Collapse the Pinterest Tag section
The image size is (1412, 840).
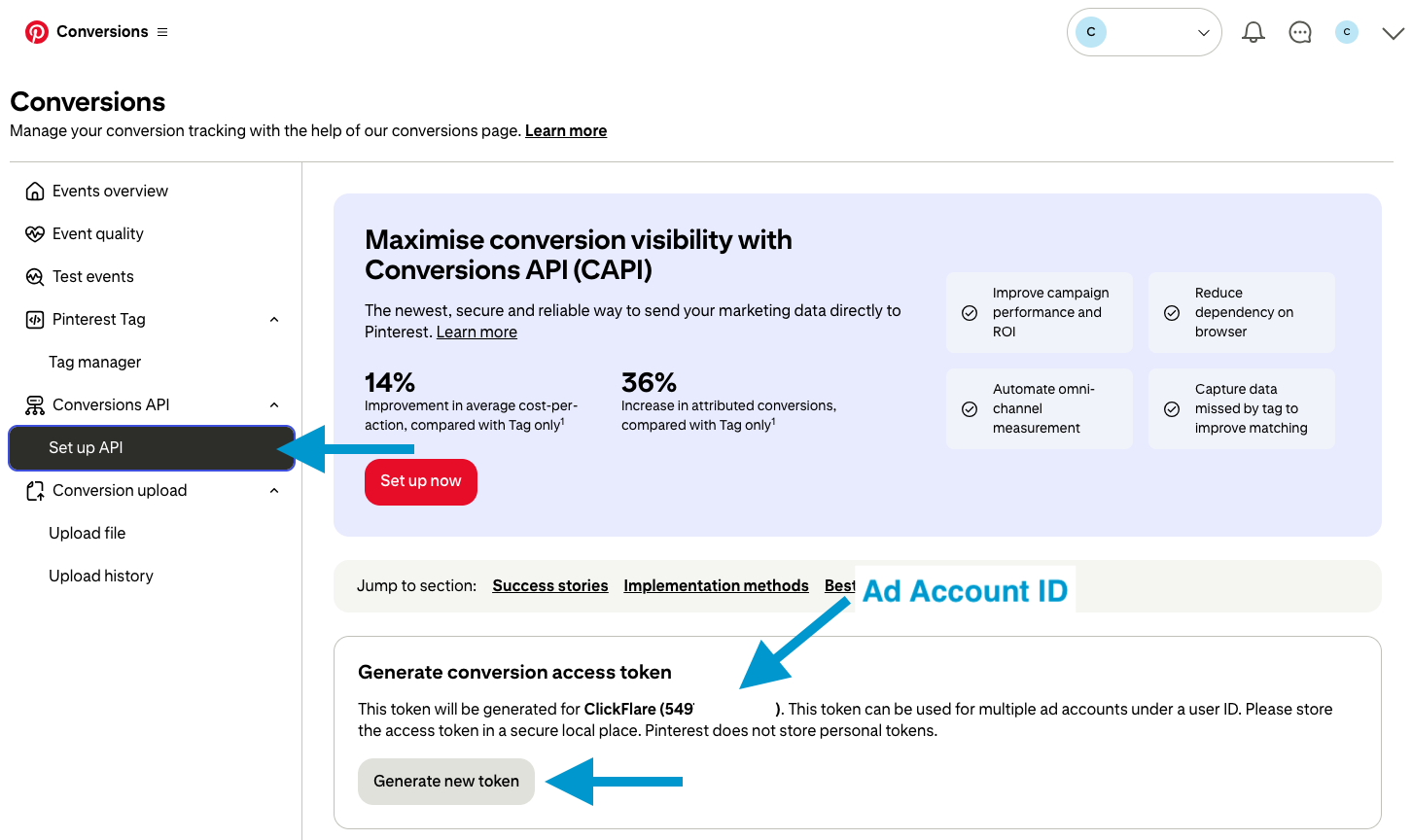tap(274, 320)
